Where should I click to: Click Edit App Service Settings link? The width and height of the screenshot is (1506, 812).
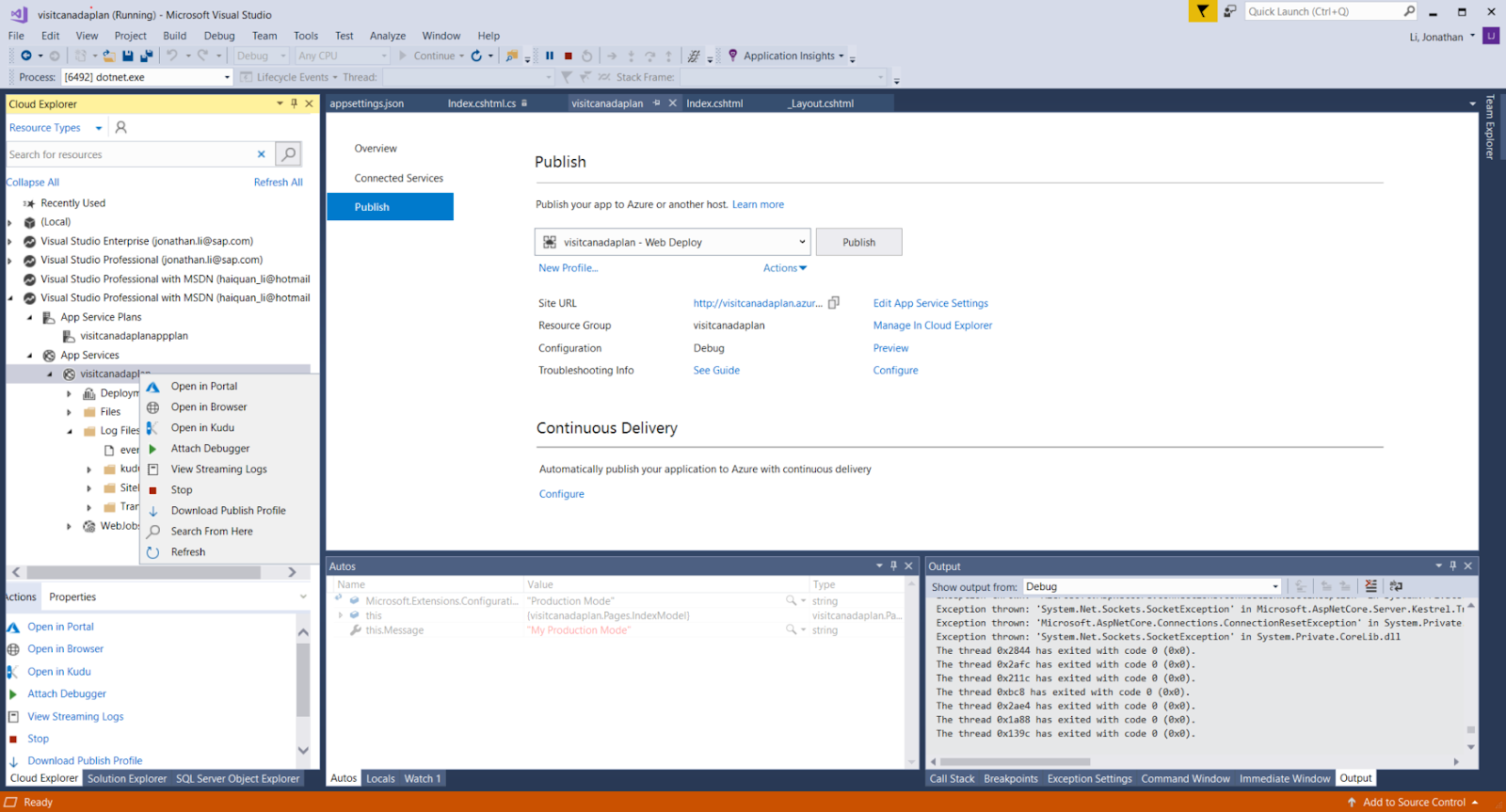[931, 303]
